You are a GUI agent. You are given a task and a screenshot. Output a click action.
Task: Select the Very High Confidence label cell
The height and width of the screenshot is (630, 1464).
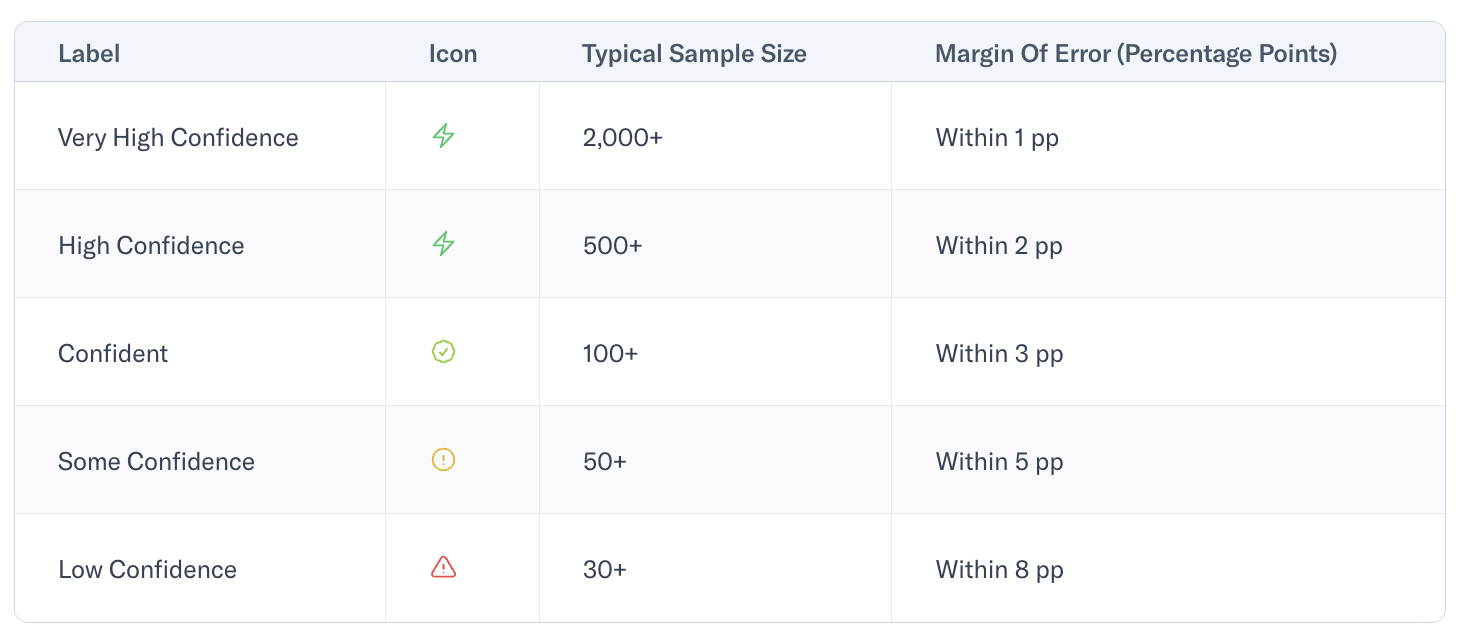tap(200, 136)
